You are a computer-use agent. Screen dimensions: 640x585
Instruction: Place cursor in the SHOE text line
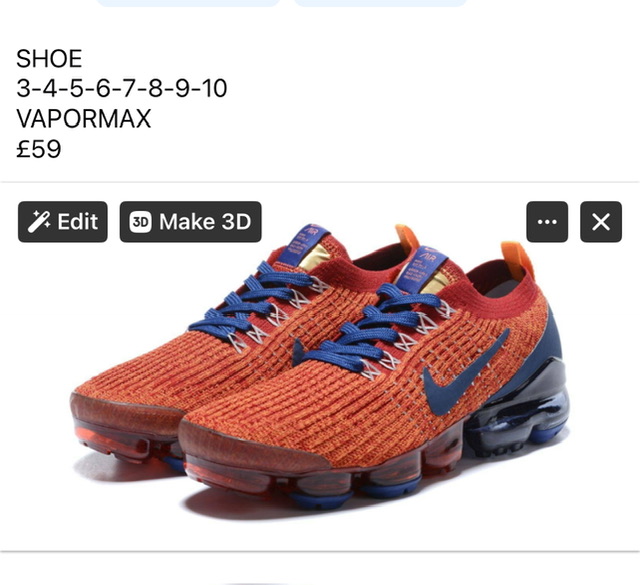[49, 58]
